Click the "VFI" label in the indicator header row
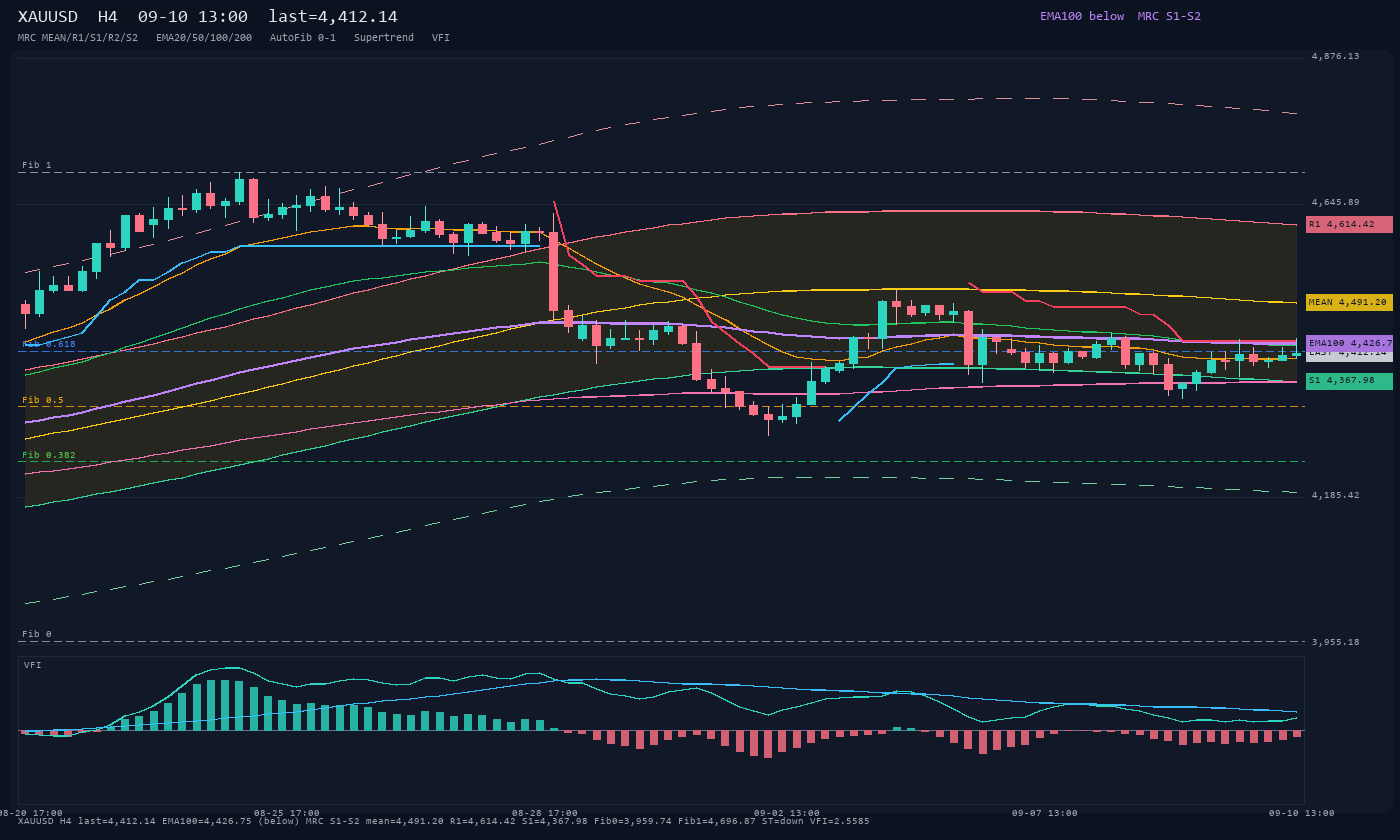Screen dimensions: 1400x840 (x=441, y=38)
